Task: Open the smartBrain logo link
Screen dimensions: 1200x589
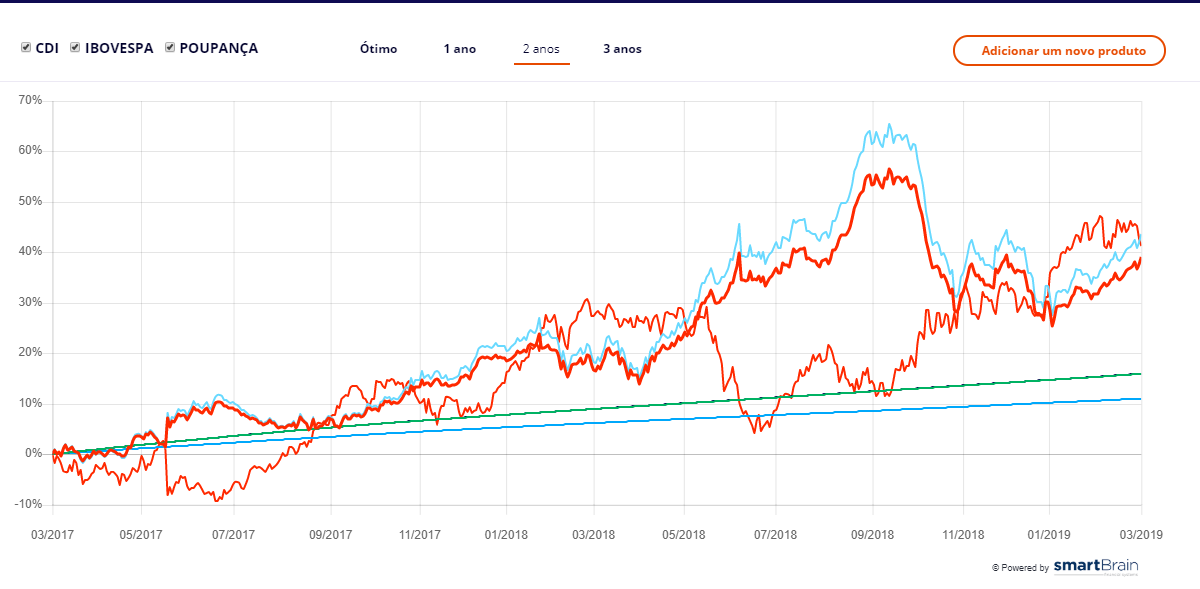Action: pos(1096,567)
